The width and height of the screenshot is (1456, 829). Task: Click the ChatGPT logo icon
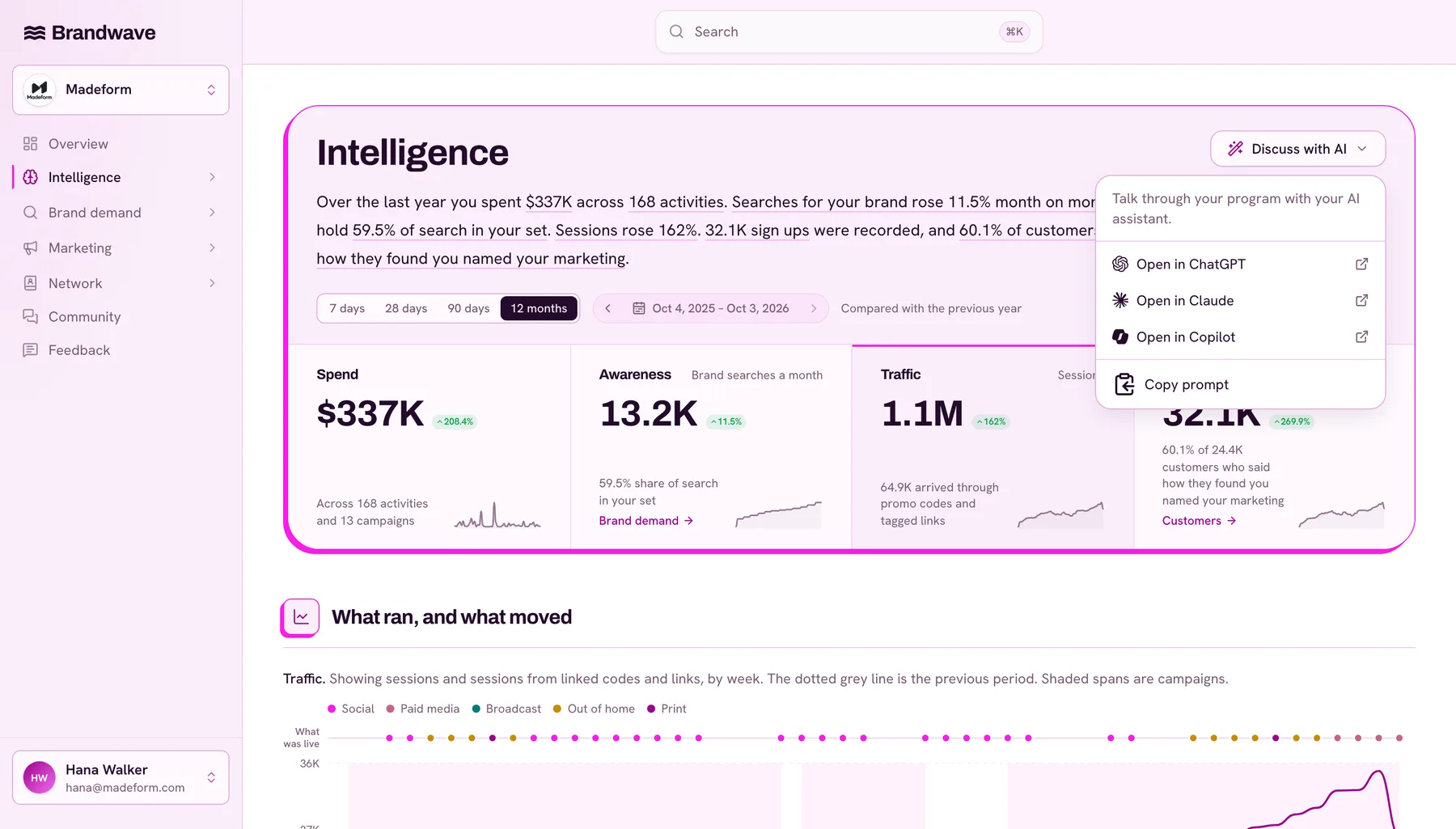(x=1120, y=264)
